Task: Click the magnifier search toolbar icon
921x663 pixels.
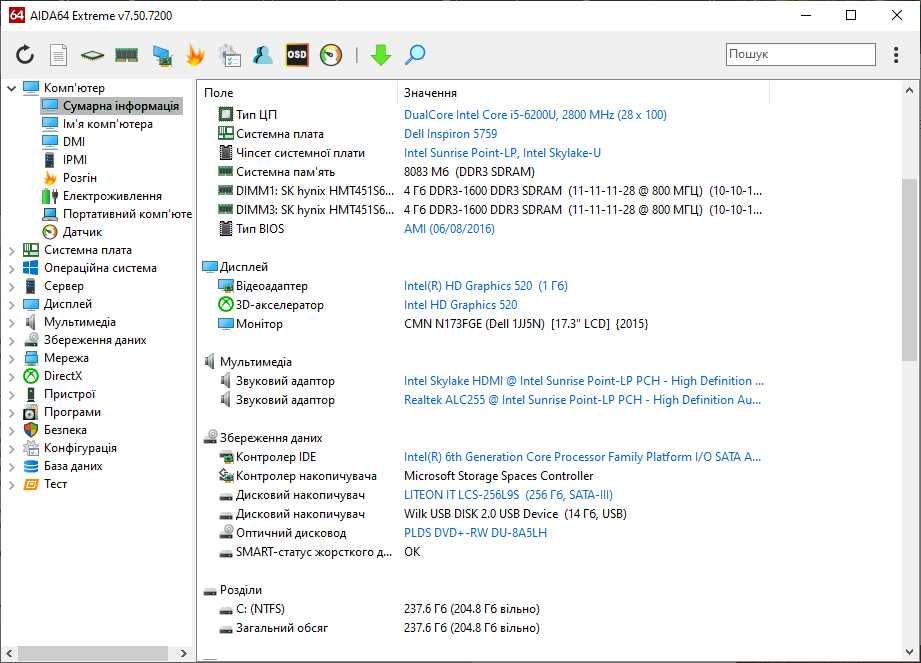Action: 415,55
